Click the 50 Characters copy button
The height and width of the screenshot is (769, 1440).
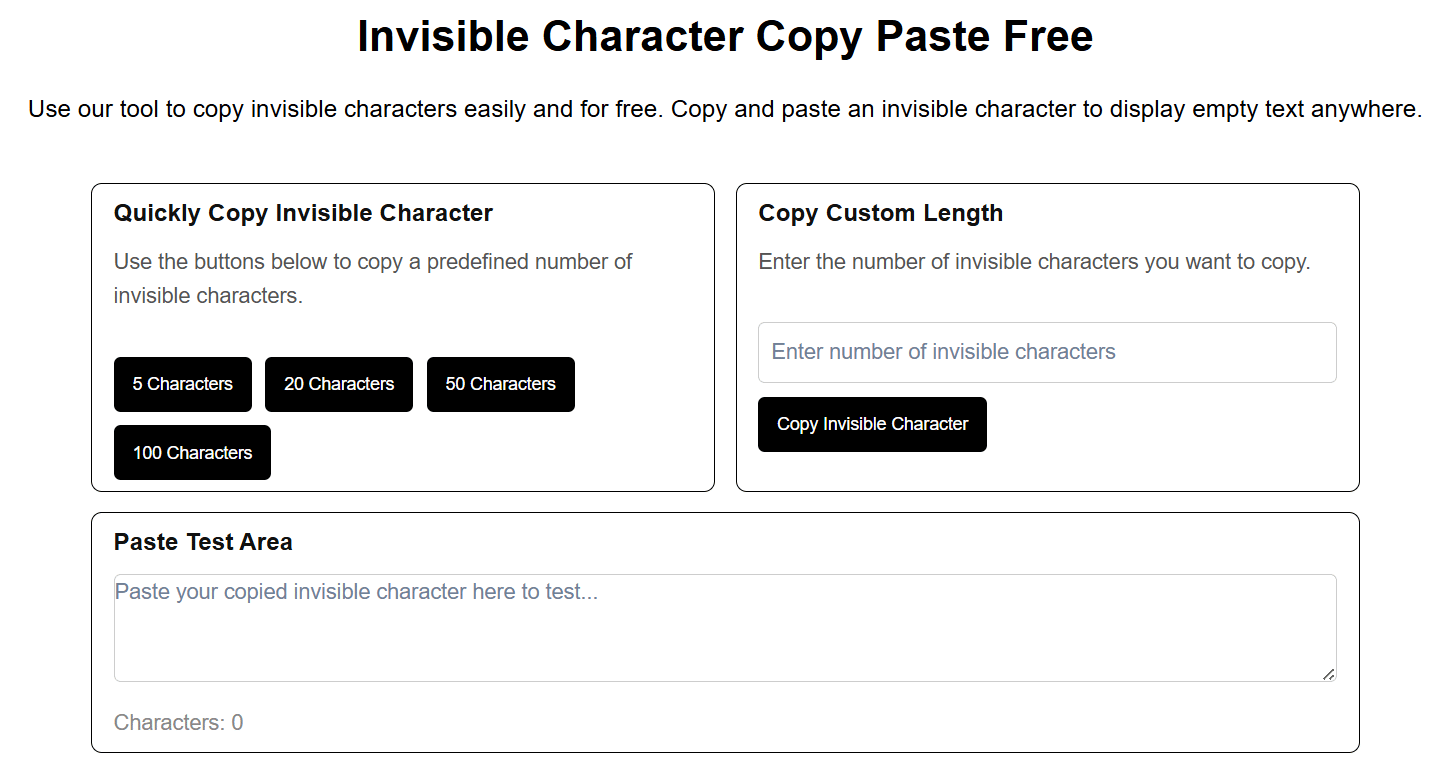(500, 384)
